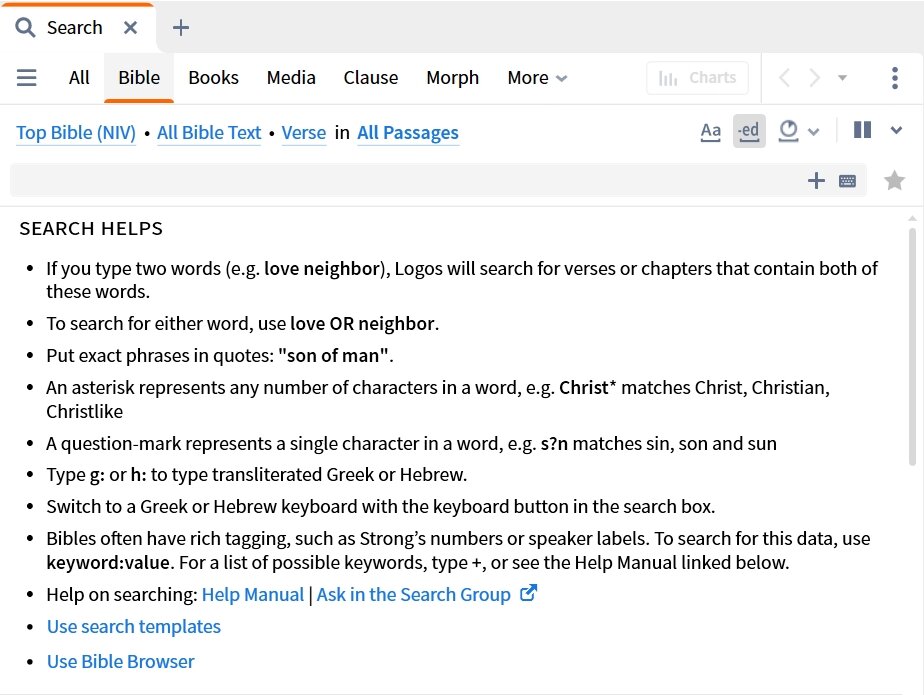Go back with the left arrow
This screenshot has height=695, width=924.
[784, 78]
